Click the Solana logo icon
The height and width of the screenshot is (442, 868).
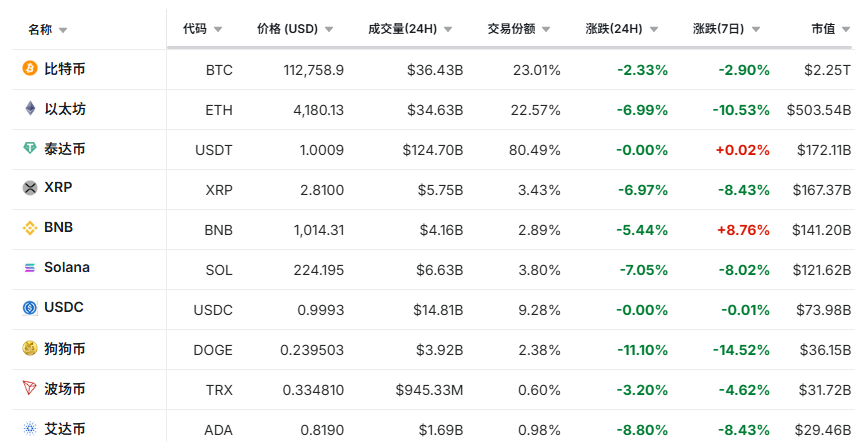pos(30,268)
